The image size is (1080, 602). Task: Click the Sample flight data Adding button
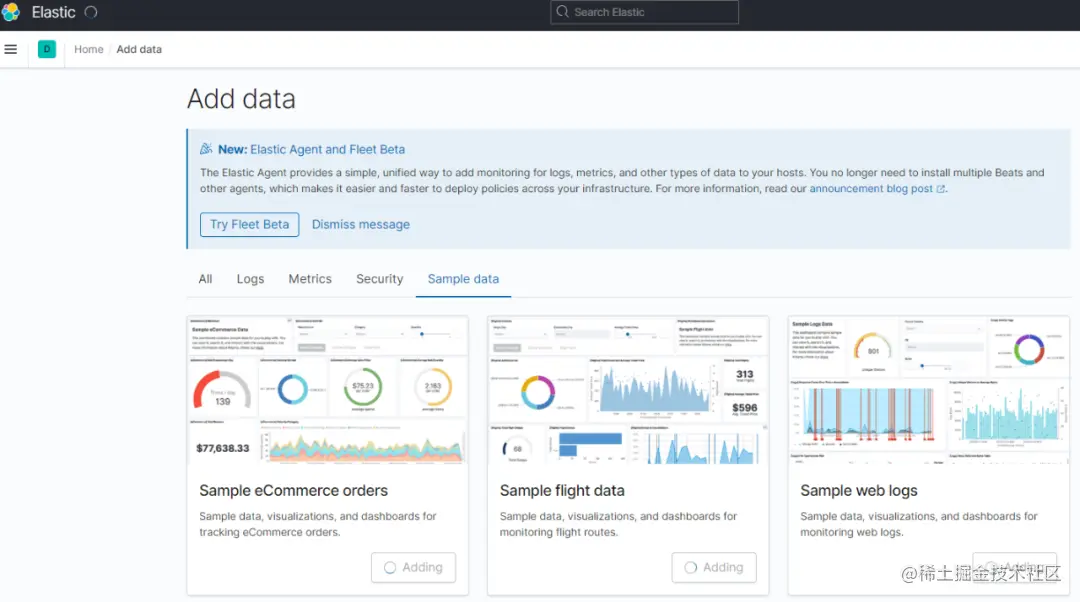pos(714,568)
